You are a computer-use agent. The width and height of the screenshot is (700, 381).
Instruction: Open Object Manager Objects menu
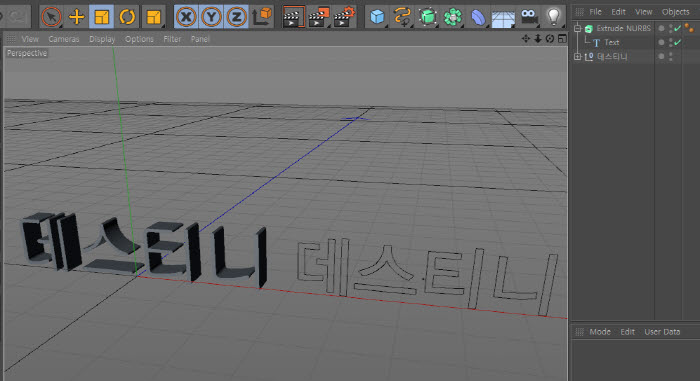[x=675, y=12]
